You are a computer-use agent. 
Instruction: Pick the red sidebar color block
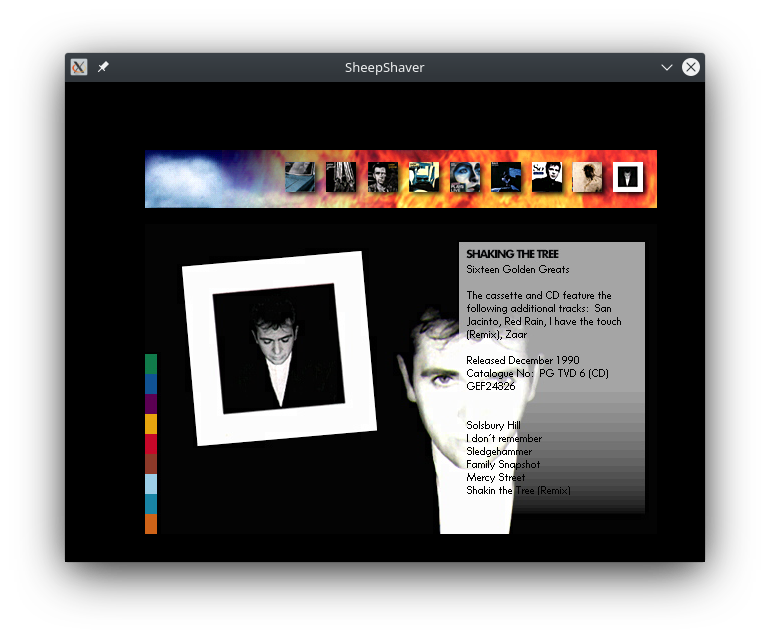click(x=151, y=444)
